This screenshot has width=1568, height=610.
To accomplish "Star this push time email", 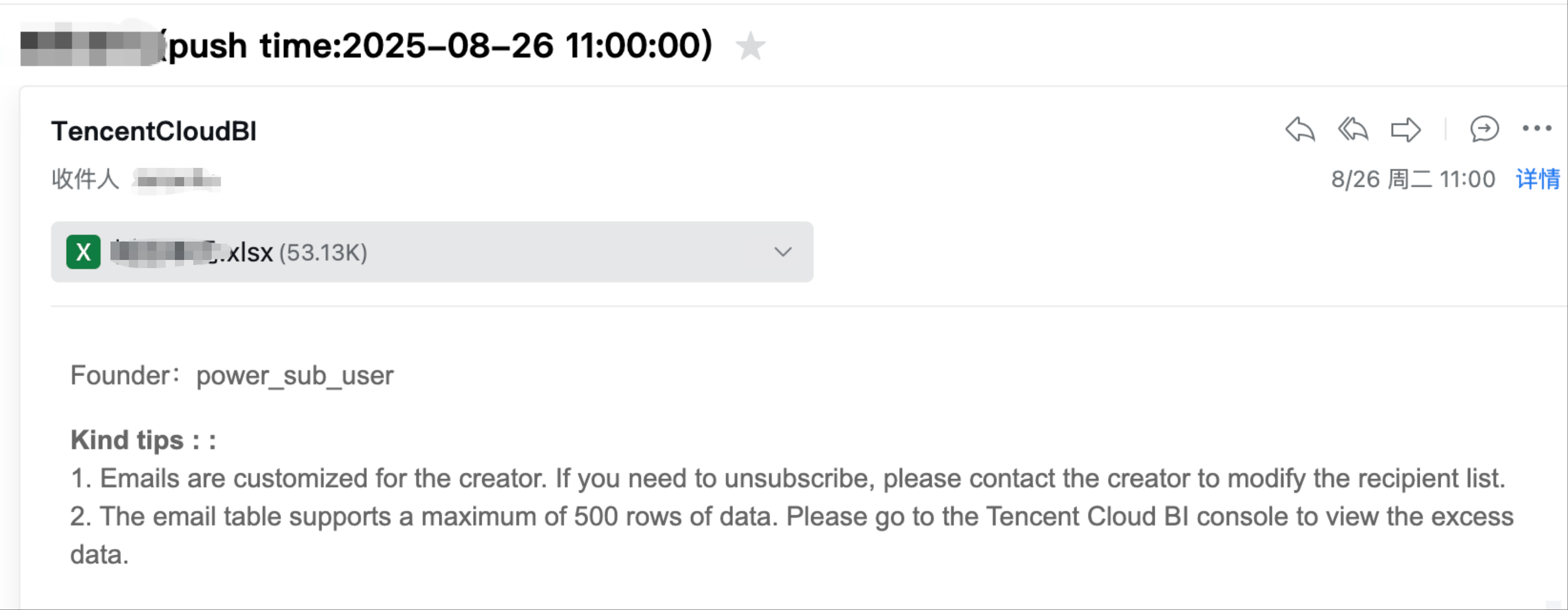I will [750, 47].
